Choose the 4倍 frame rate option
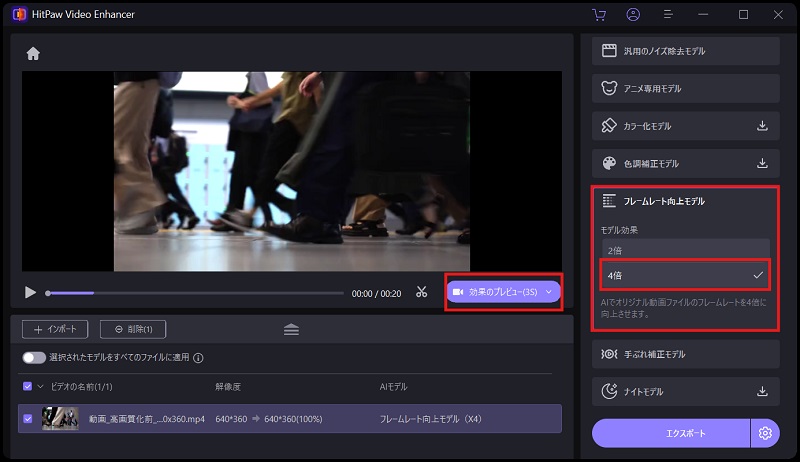 (x=685, y=274)
